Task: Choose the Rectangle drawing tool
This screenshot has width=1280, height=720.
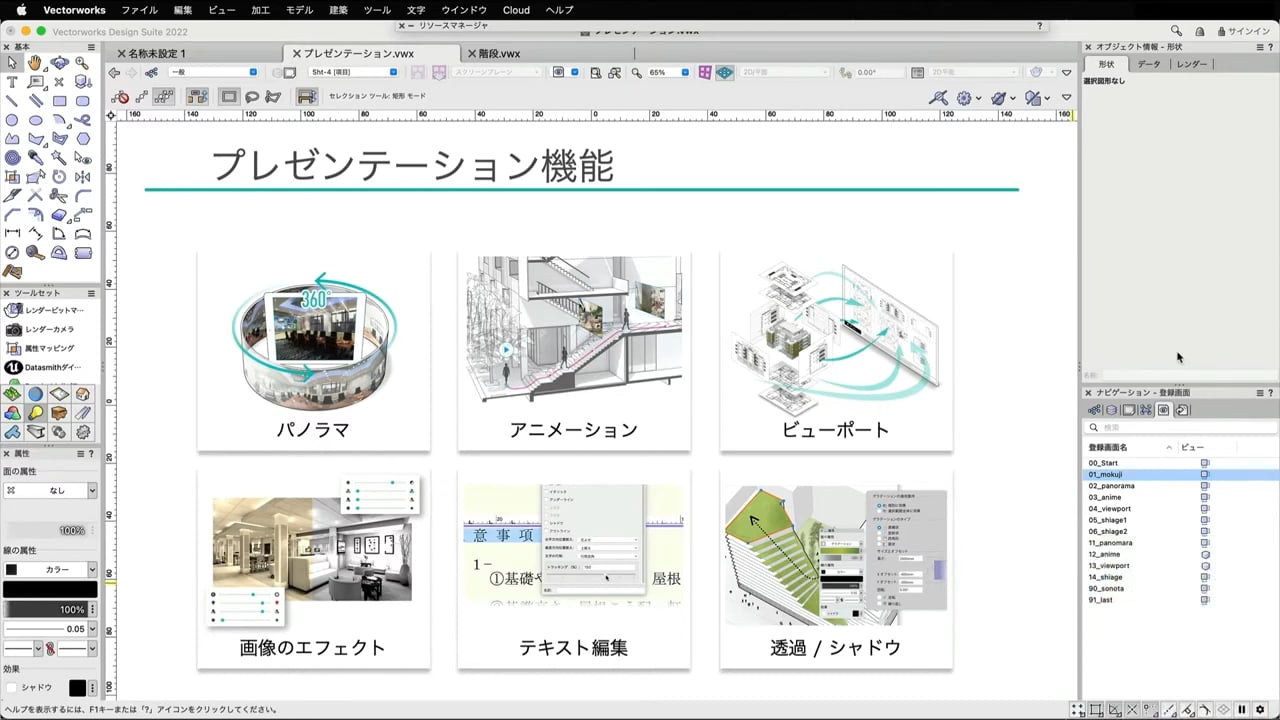Action: (59, 101)
